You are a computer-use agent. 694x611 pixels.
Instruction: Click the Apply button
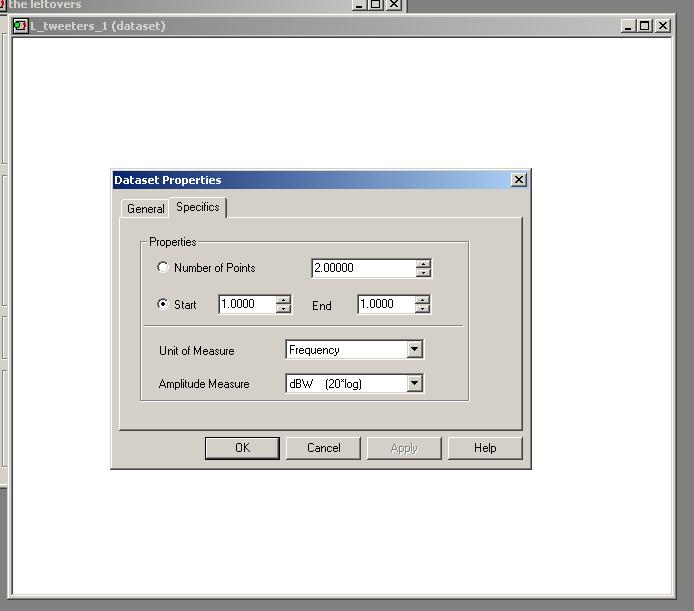[x=404, y=448]
